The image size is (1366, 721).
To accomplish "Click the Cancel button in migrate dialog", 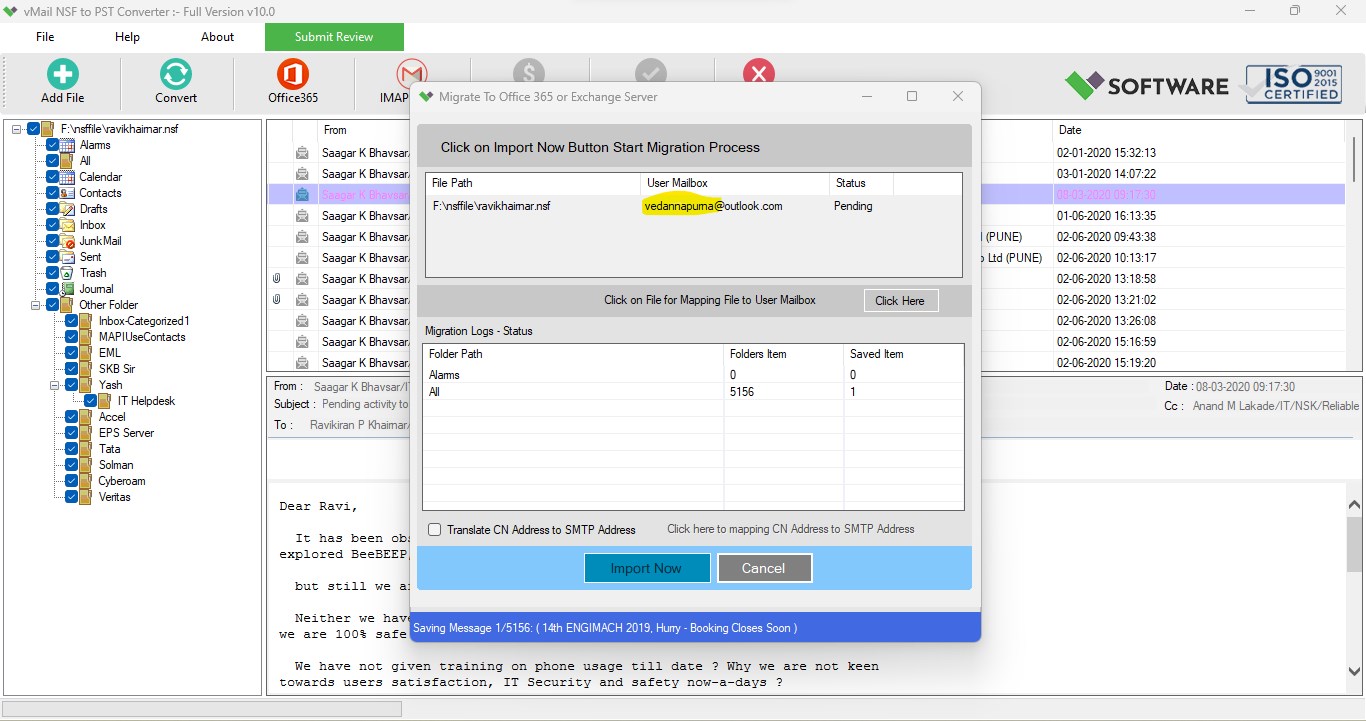I will tap(764, 568).
